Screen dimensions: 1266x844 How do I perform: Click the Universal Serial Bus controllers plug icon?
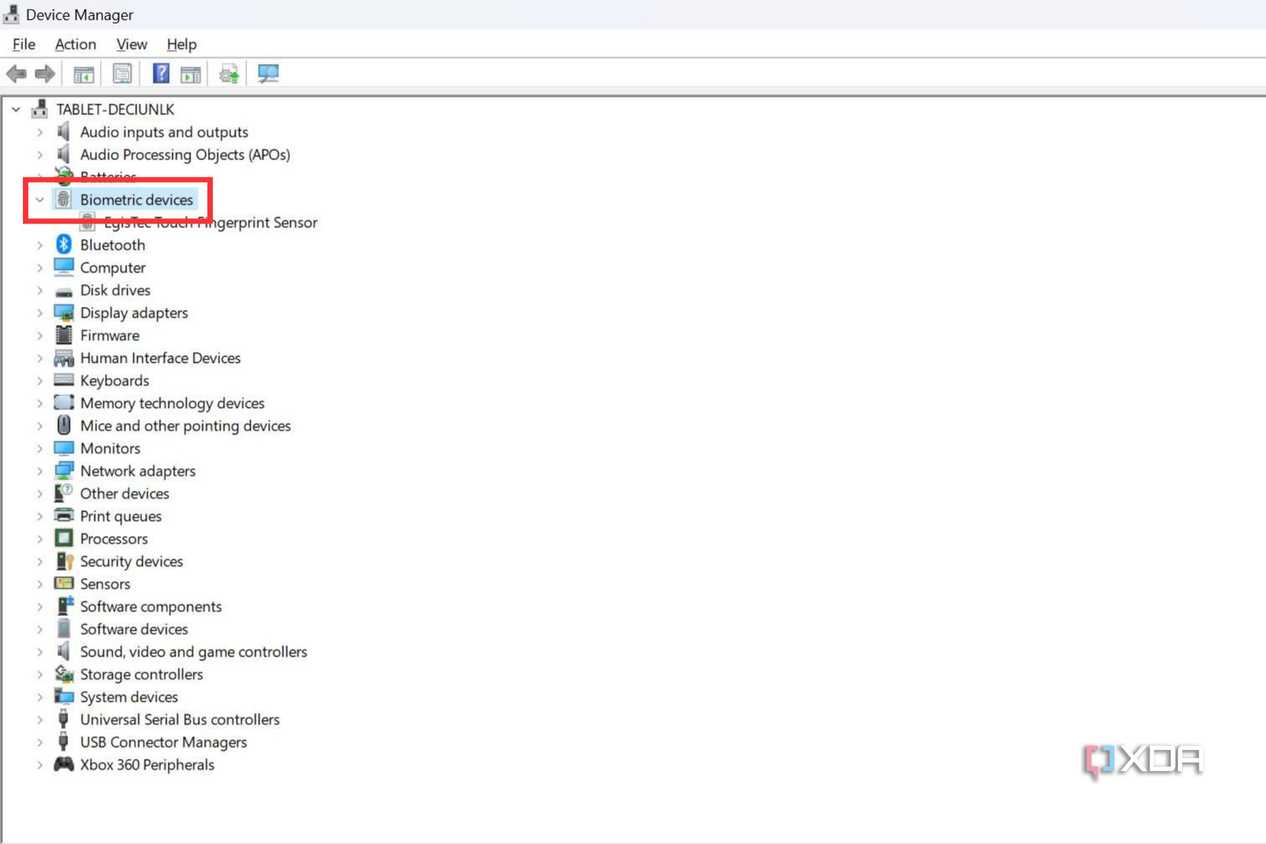[64, 719]
